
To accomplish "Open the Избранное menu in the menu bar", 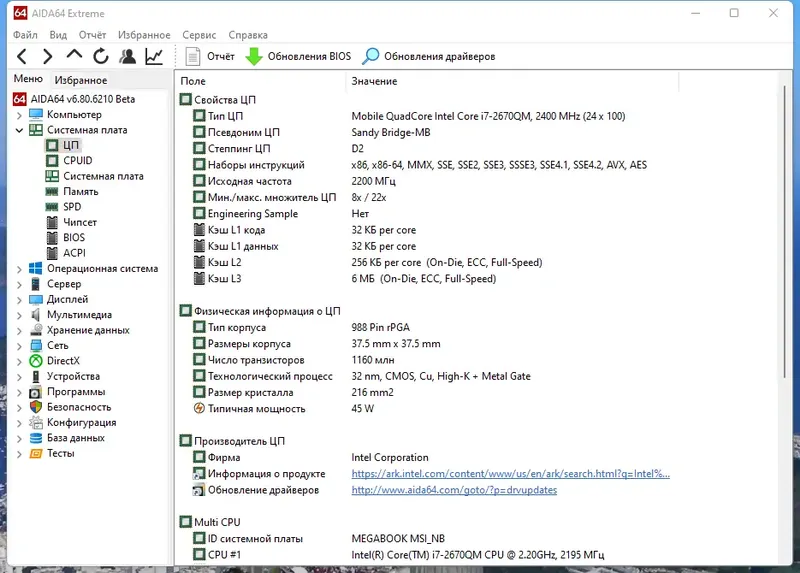I will 144,35.
